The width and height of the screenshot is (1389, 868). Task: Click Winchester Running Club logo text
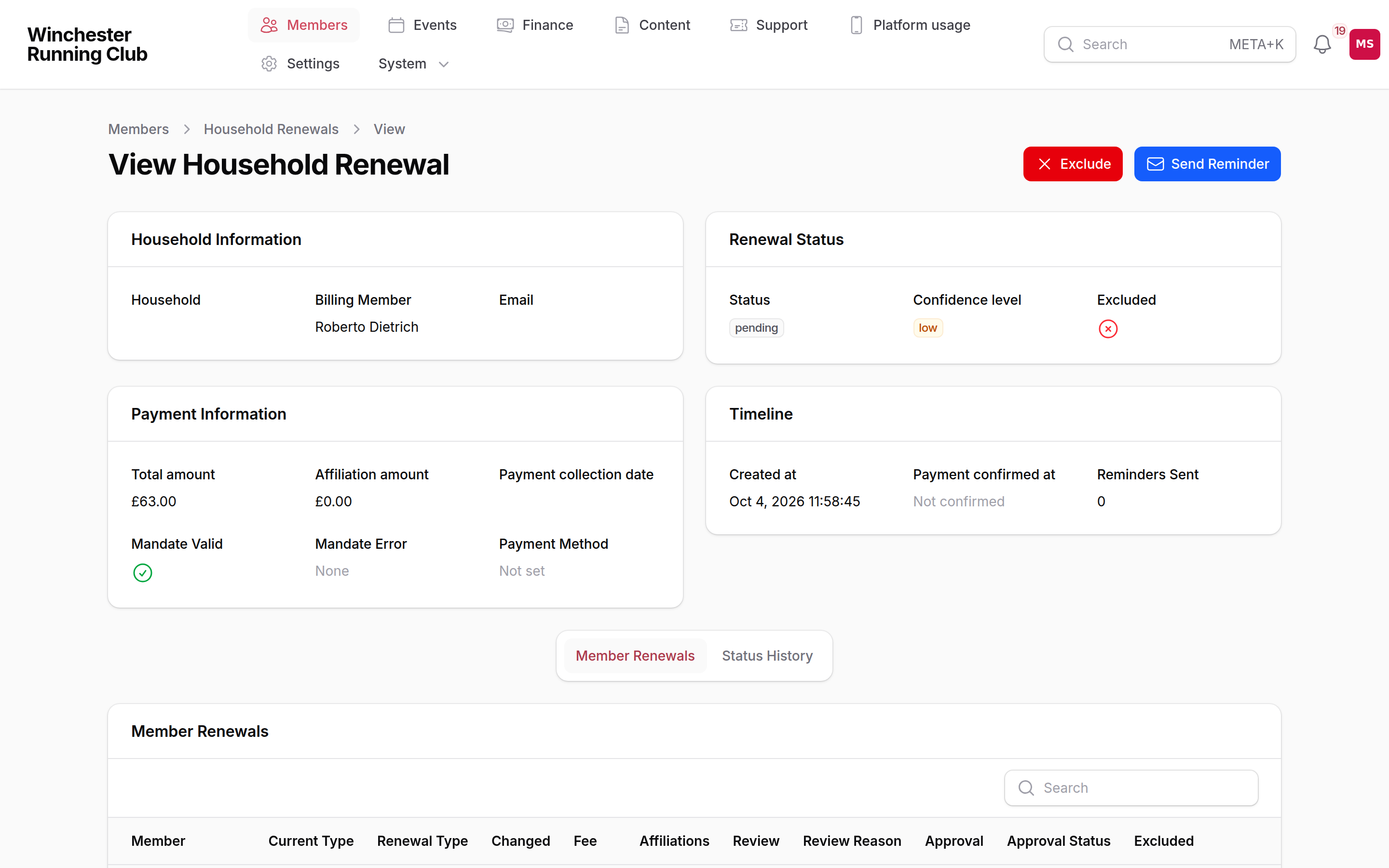click(x=87, y=44)
